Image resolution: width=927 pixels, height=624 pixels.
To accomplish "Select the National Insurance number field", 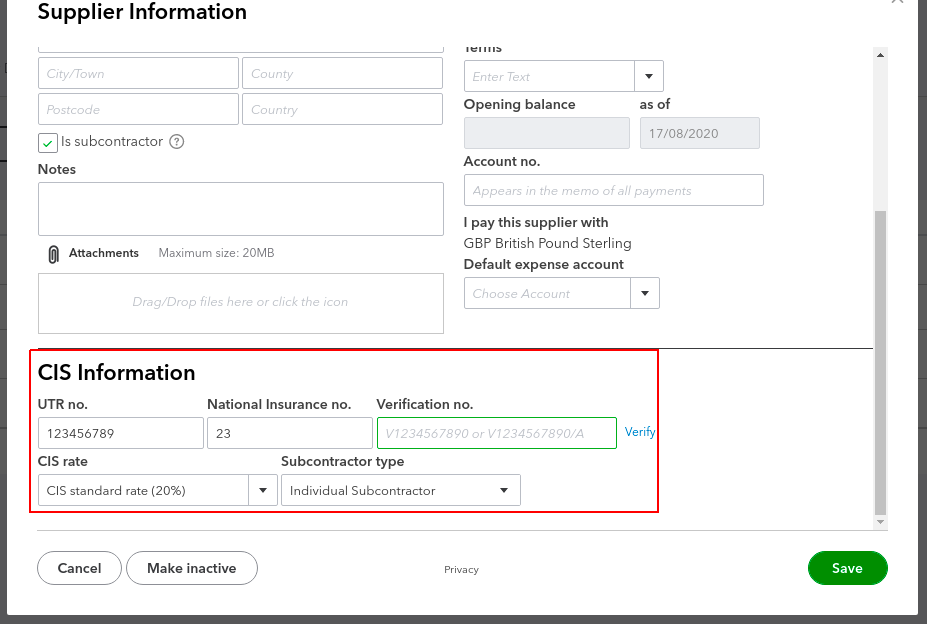I will [x=289, y=432].
